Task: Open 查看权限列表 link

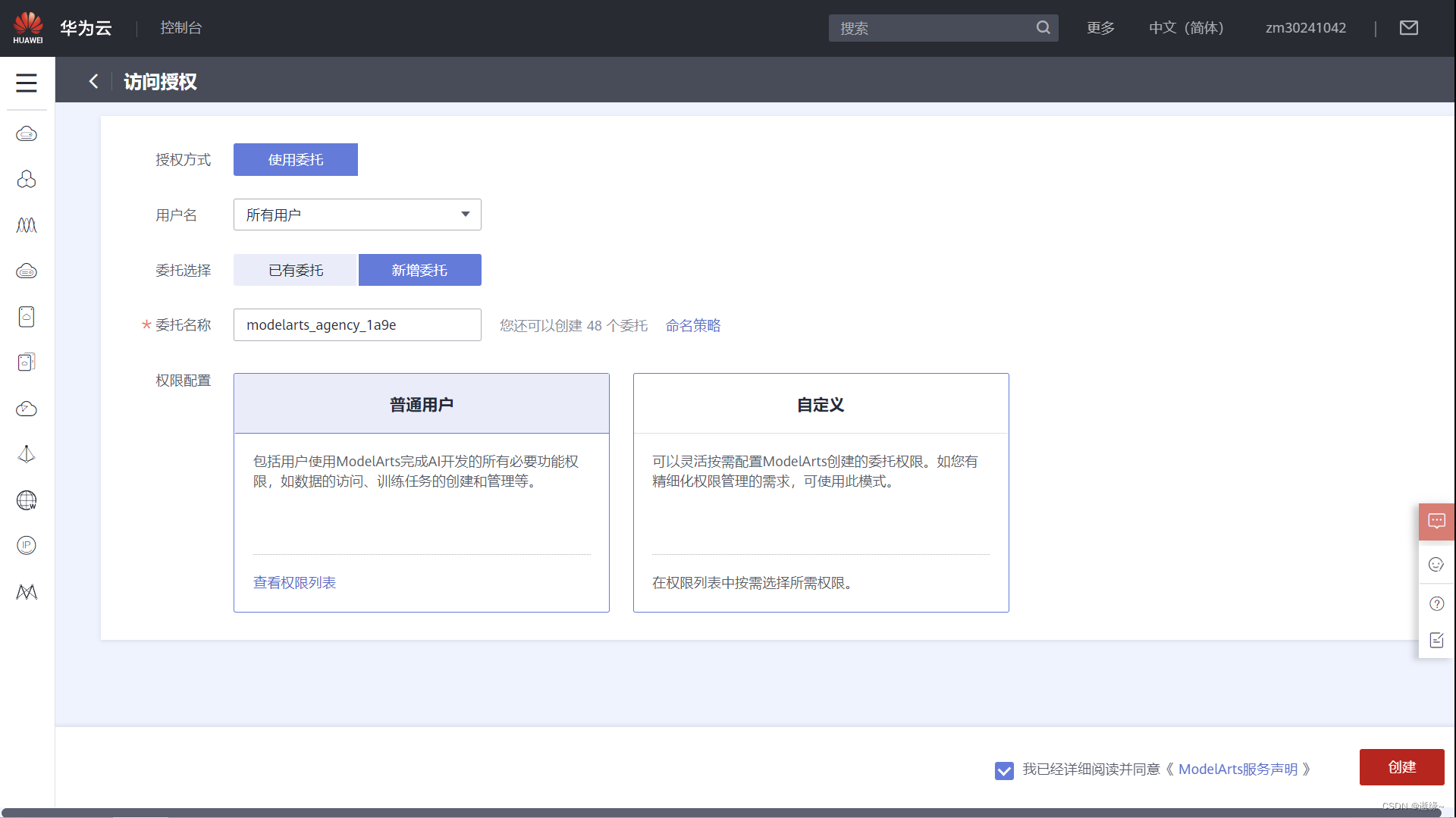Action: (x=294, y=582)
